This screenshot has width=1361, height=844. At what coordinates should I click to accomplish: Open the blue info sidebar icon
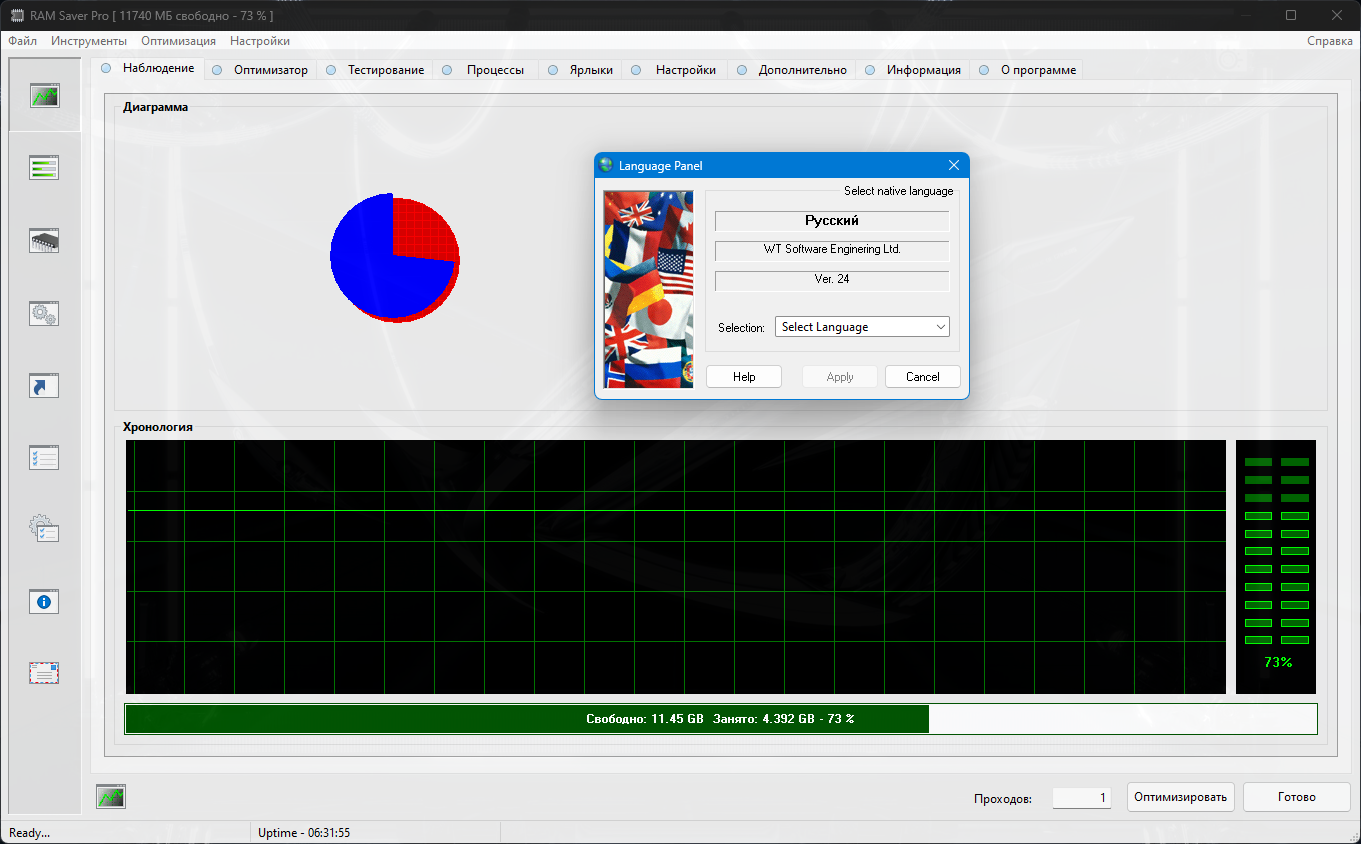click(x=44, y=602)
